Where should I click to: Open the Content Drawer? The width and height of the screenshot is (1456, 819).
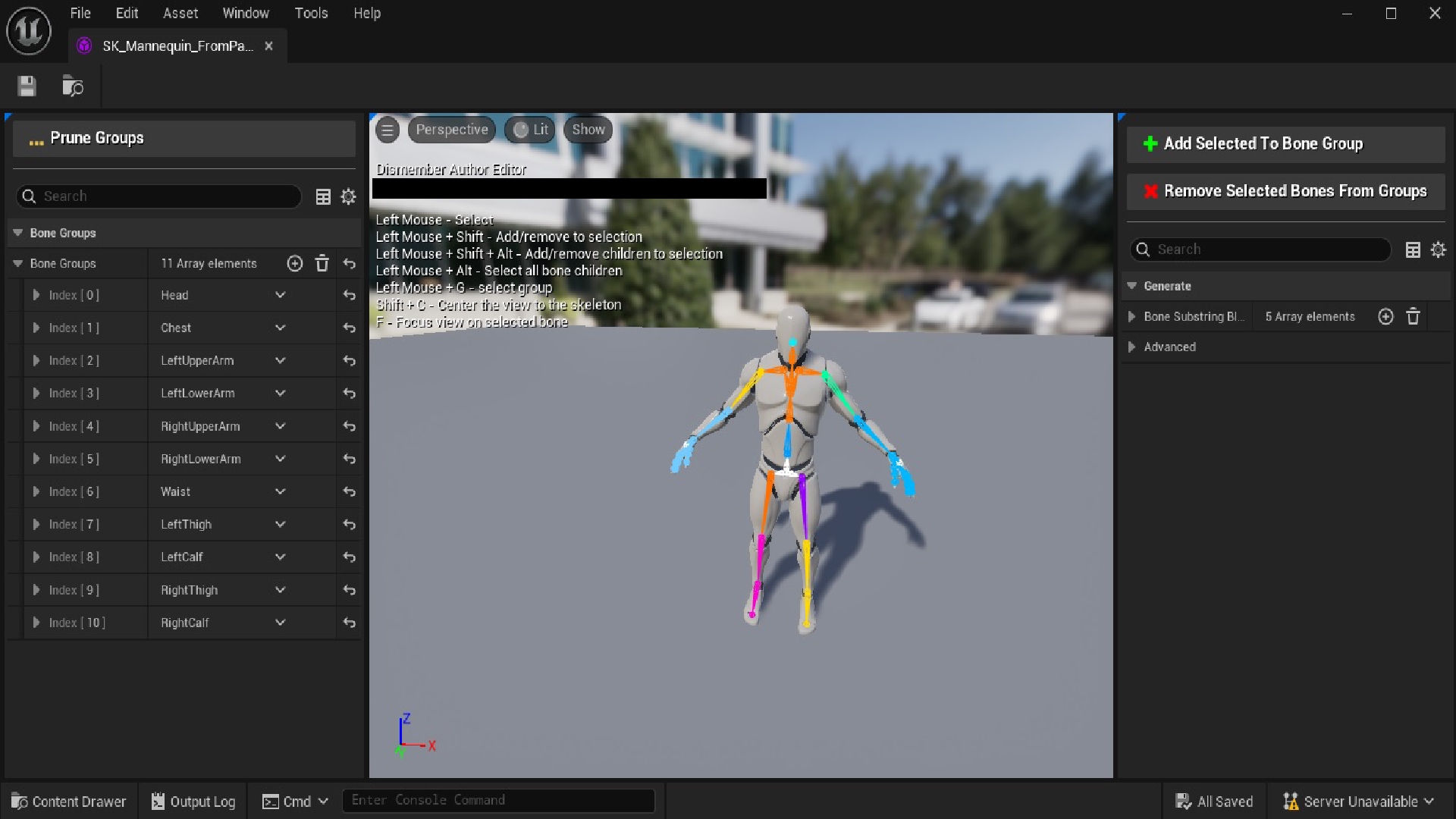(67, 801)
